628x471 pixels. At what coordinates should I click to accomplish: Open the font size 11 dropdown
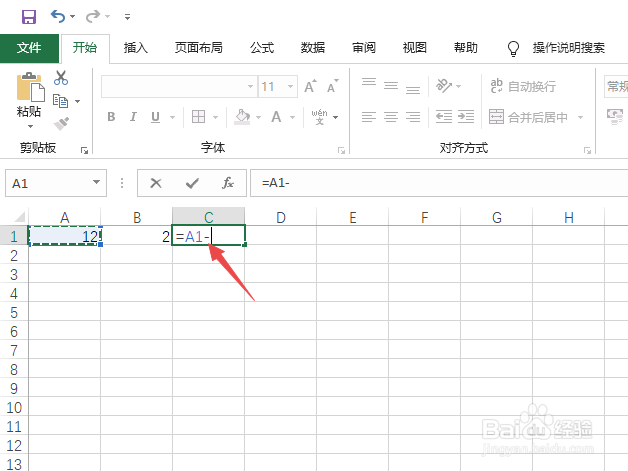pos(290,87)
